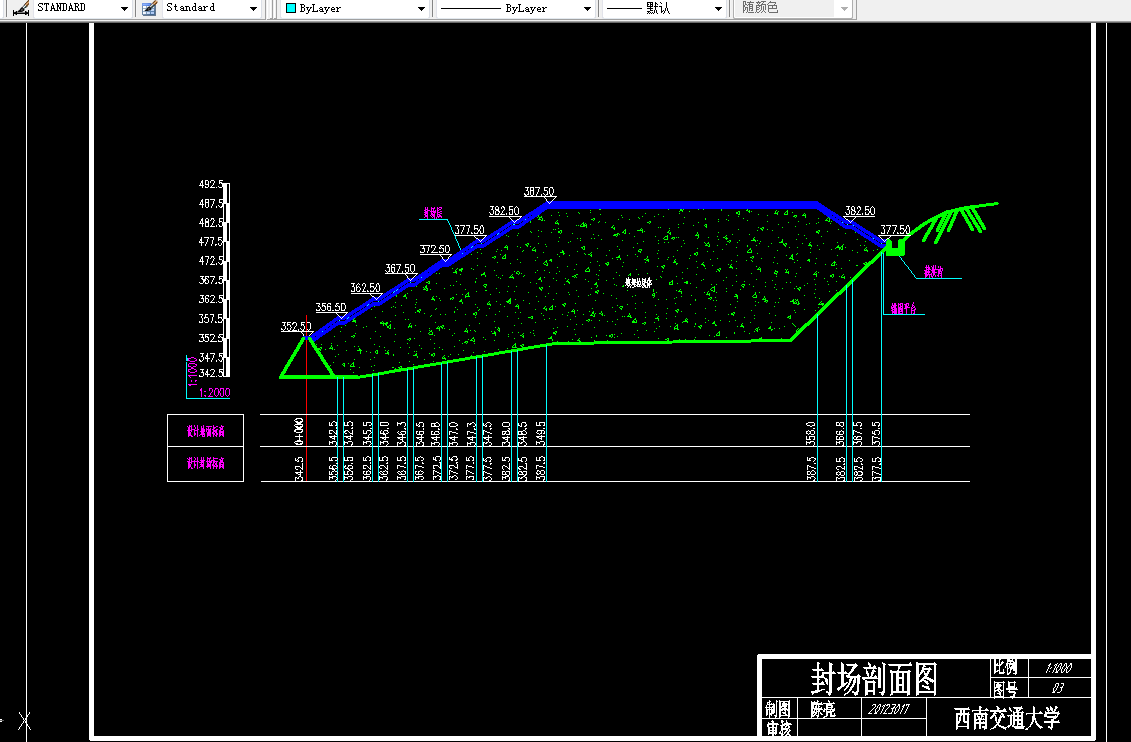Image resolution: width=1131 pixels, height=742 pixels.
Task: Select the 492.5 tick on elevation scale
Action: pos(211,185)
